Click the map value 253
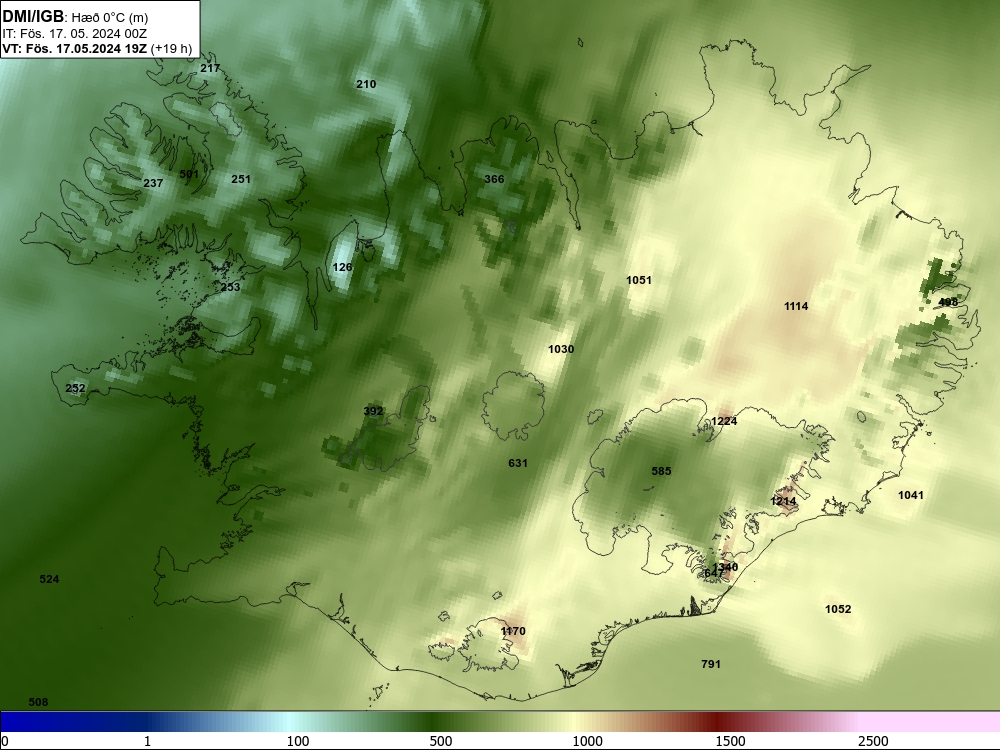Viewport: 1000px width, 750px height. coord(230,287)
